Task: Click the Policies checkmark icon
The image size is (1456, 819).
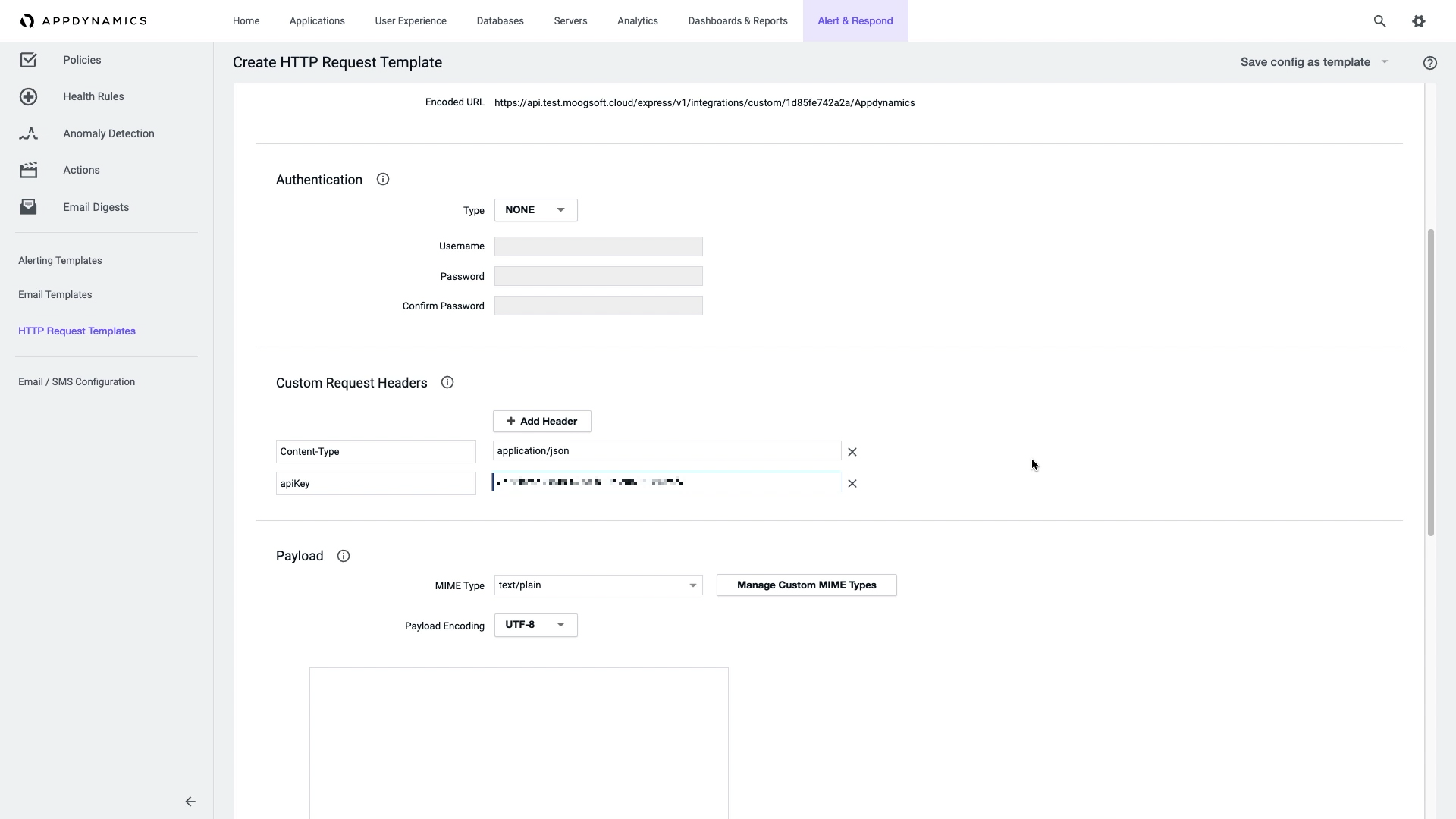Action: tap(28, 60)
